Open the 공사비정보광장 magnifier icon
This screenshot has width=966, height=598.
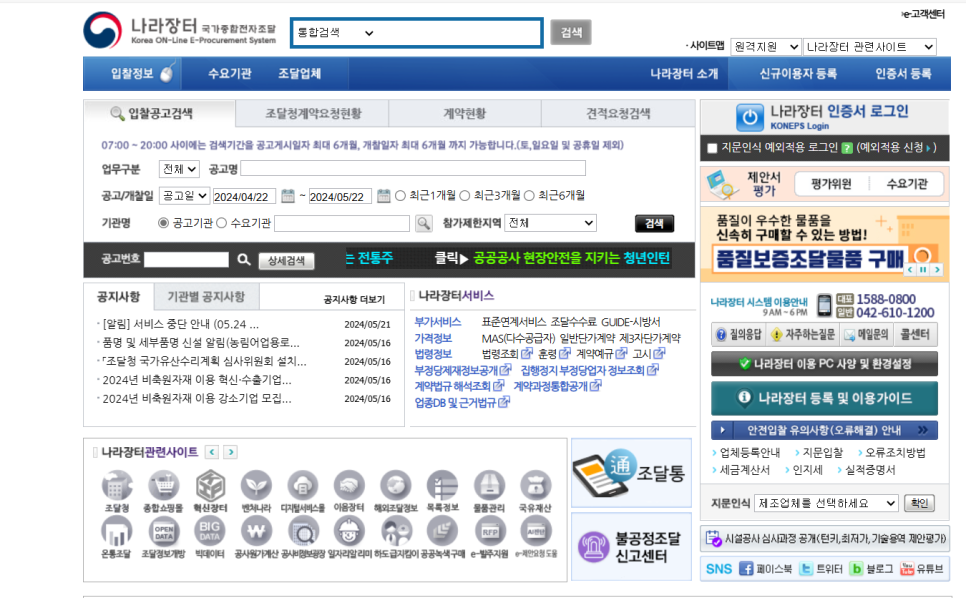tap(302, 531)
